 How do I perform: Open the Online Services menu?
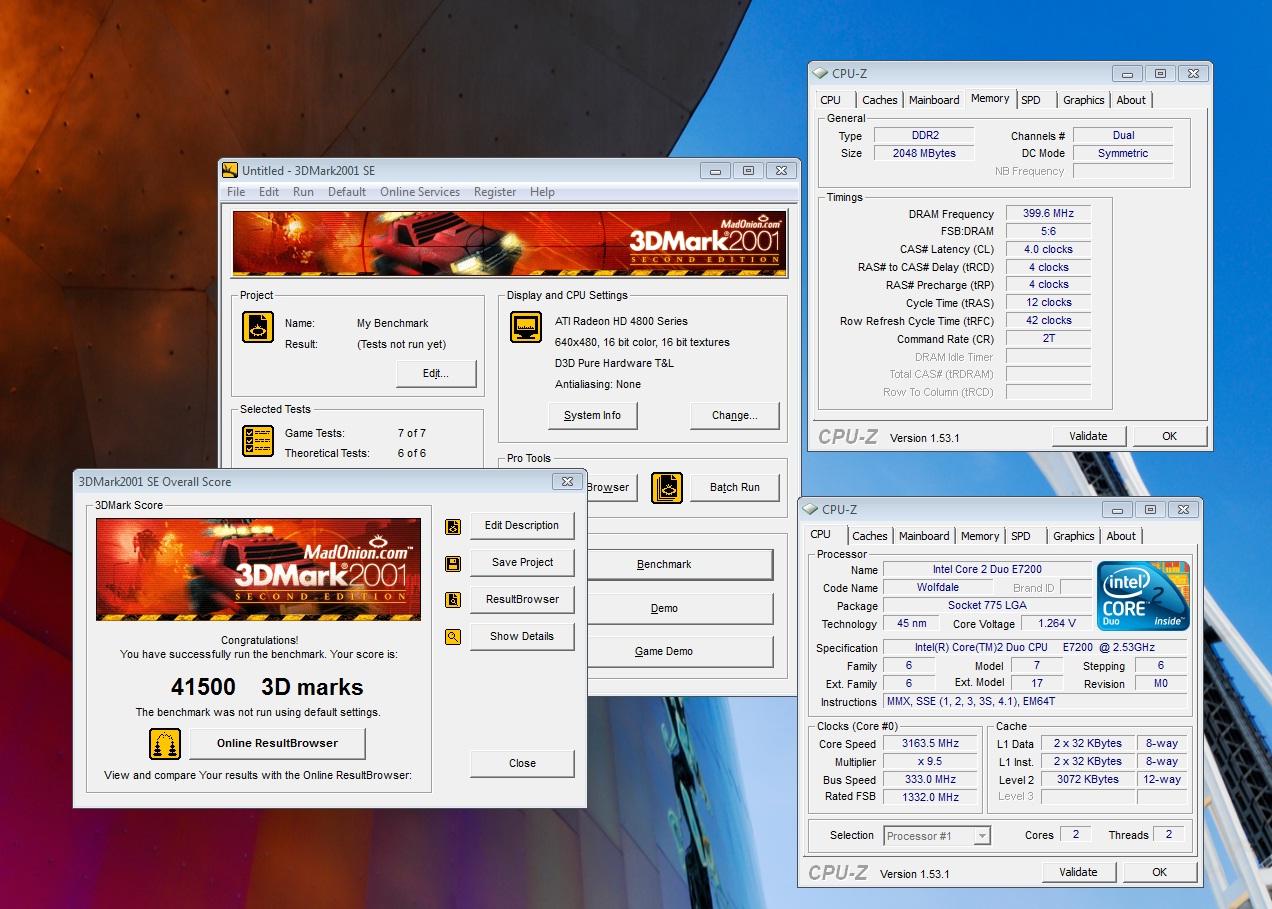[420, 192]
